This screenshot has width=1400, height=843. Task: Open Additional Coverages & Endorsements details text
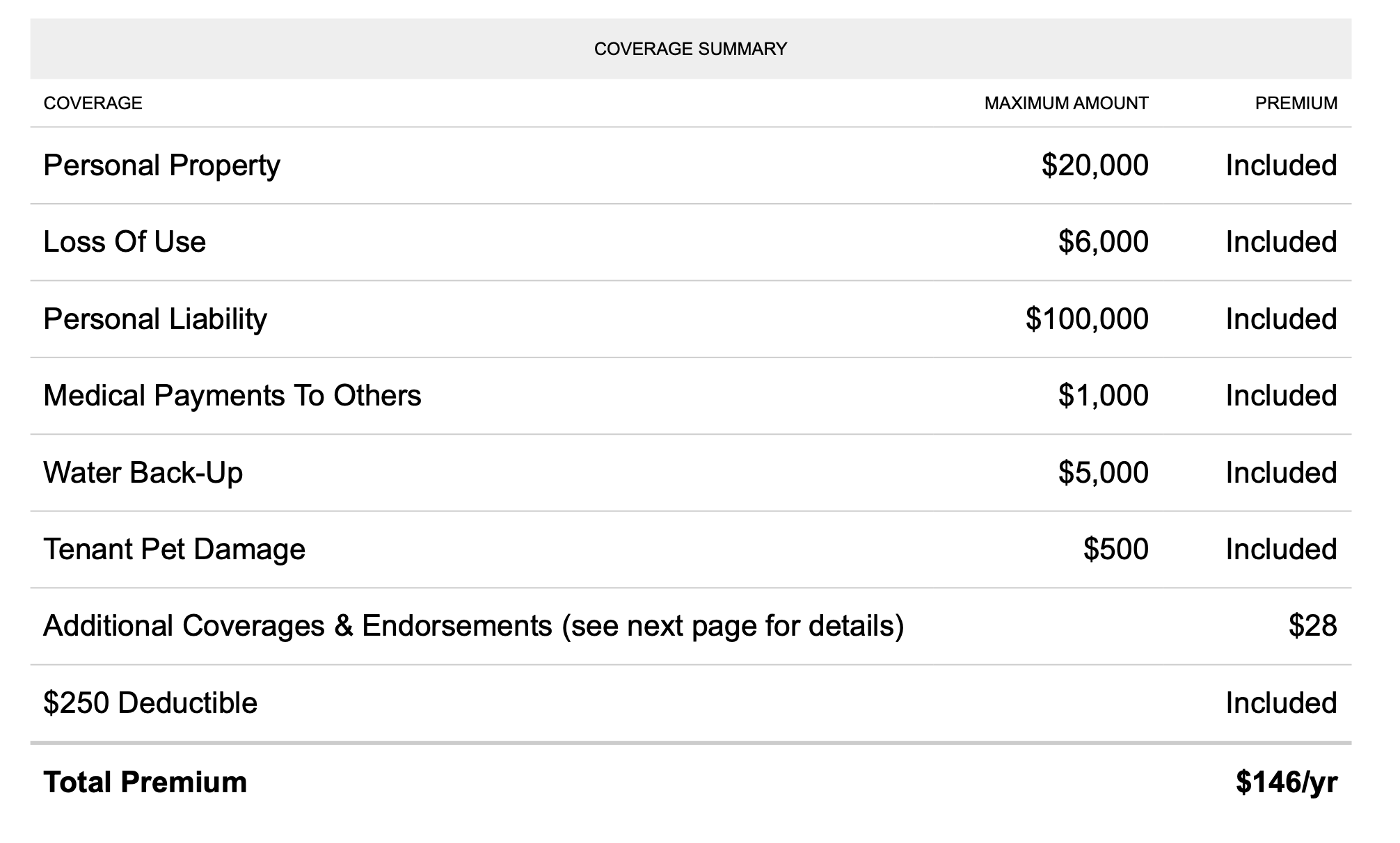click(x=474, y=626)
